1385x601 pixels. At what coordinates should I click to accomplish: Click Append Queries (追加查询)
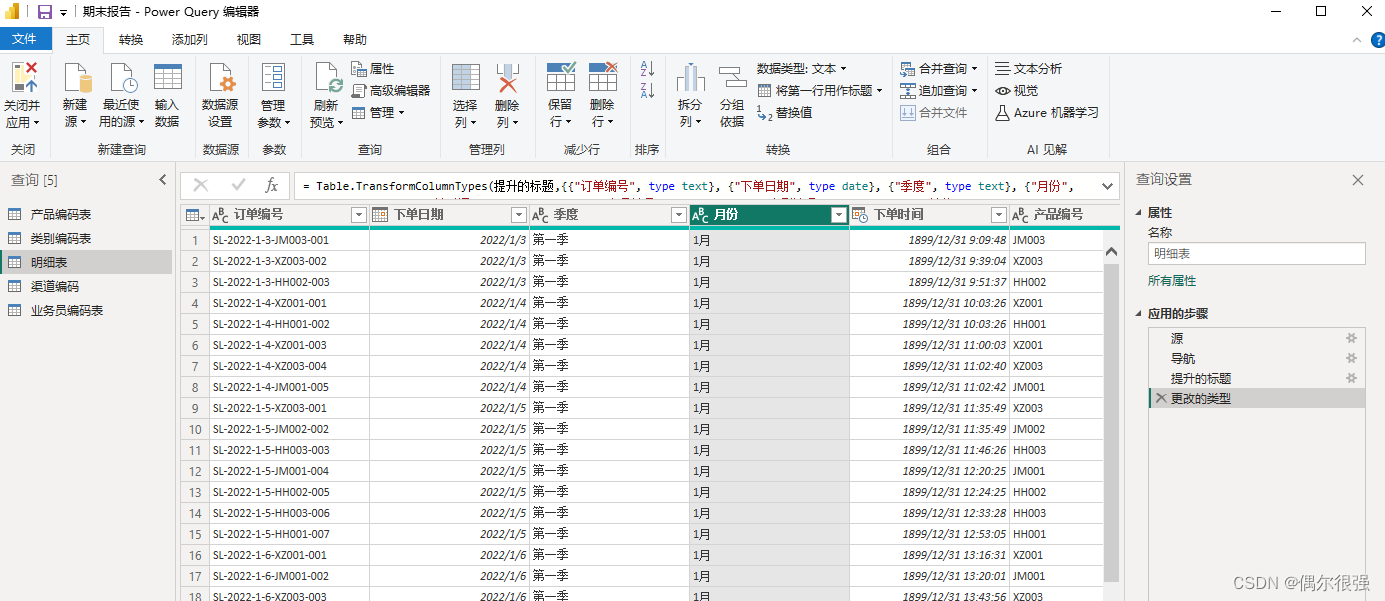[938, 90]
